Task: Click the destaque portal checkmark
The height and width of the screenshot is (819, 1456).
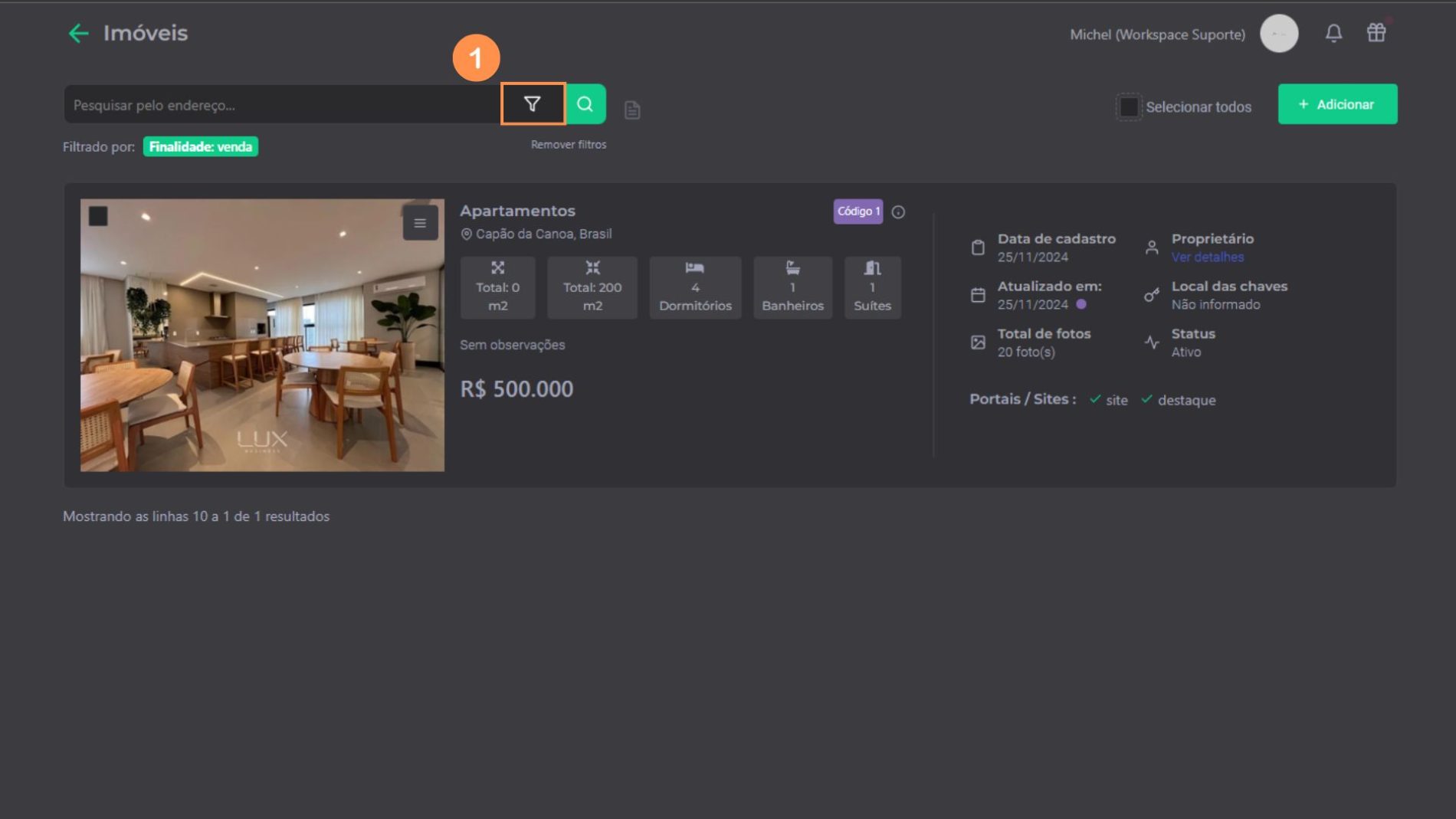Action: tap(1147, 399)
